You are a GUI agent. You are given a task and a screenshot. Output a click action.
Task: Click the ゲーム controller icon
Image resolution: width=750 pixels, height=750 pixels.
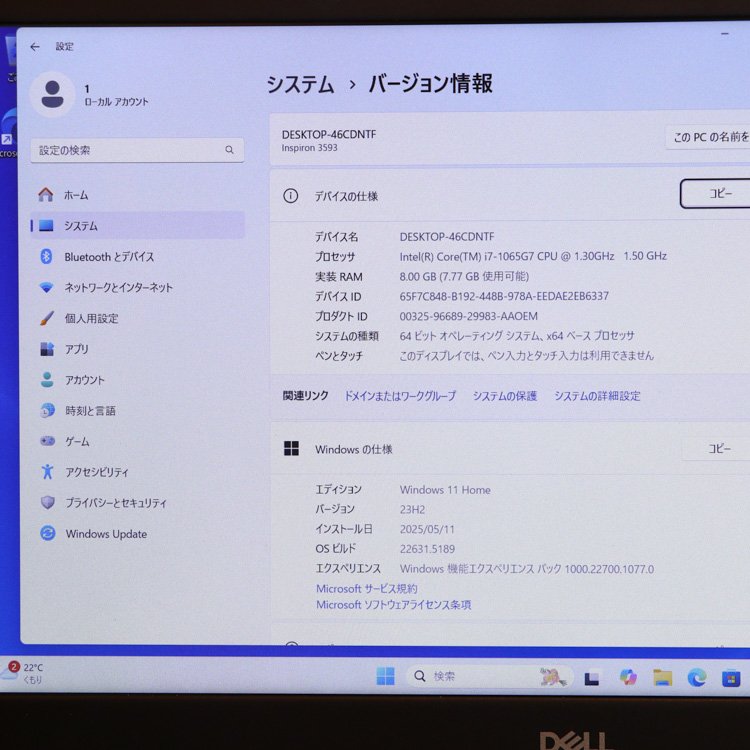(x=47, y=441)
